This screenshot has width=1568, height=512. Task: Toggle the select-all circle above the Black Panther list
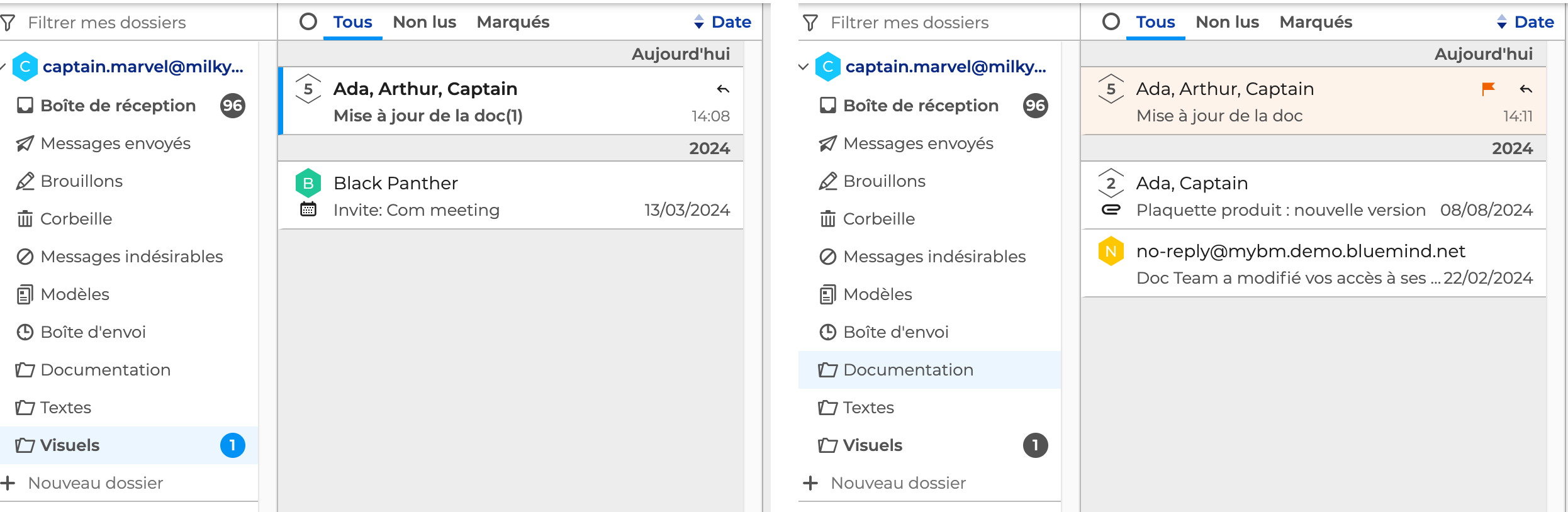coord(308,22)
